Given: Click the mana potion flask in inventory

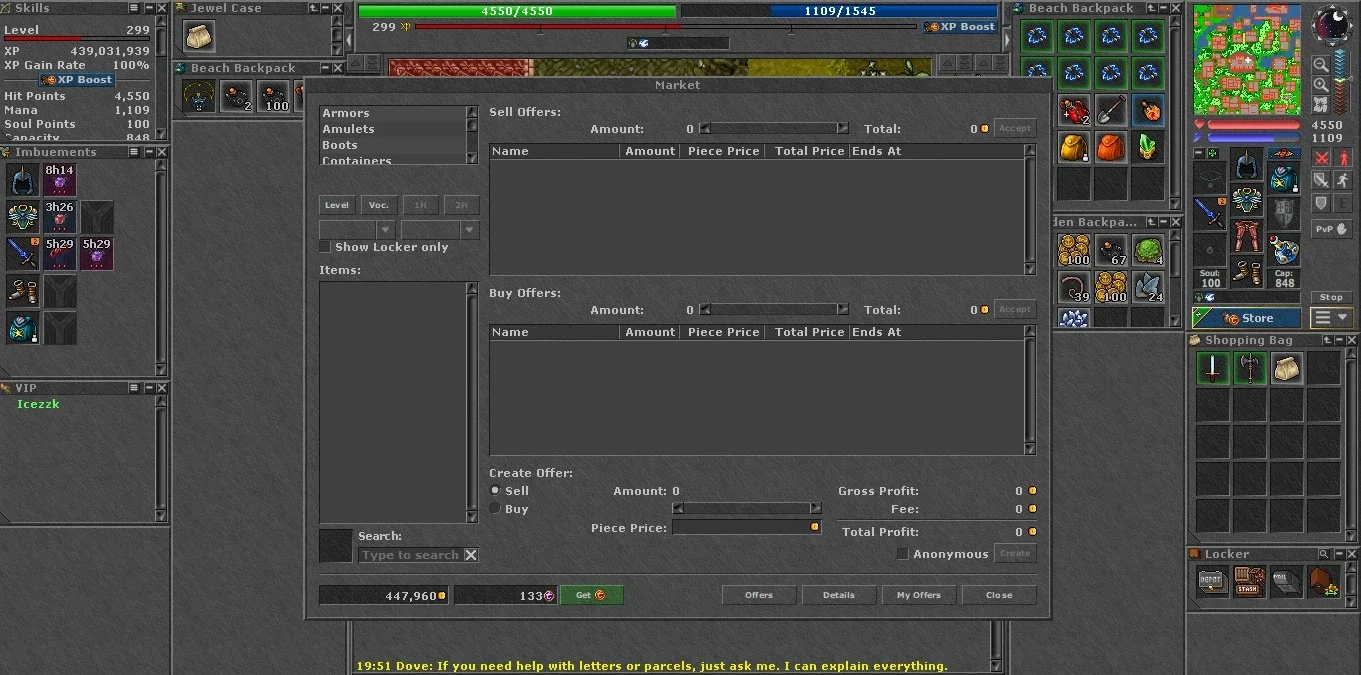Looking at the screenshot, I should (1284, 248).
